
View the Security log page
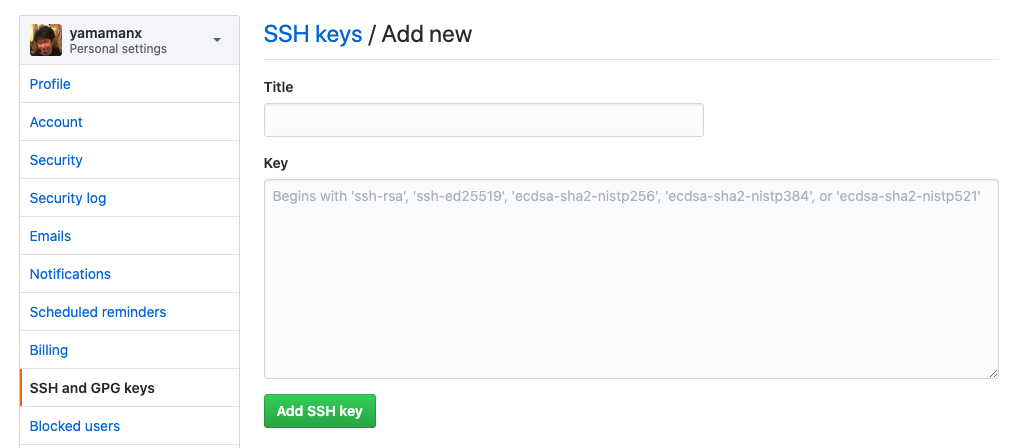pos(68,198)
